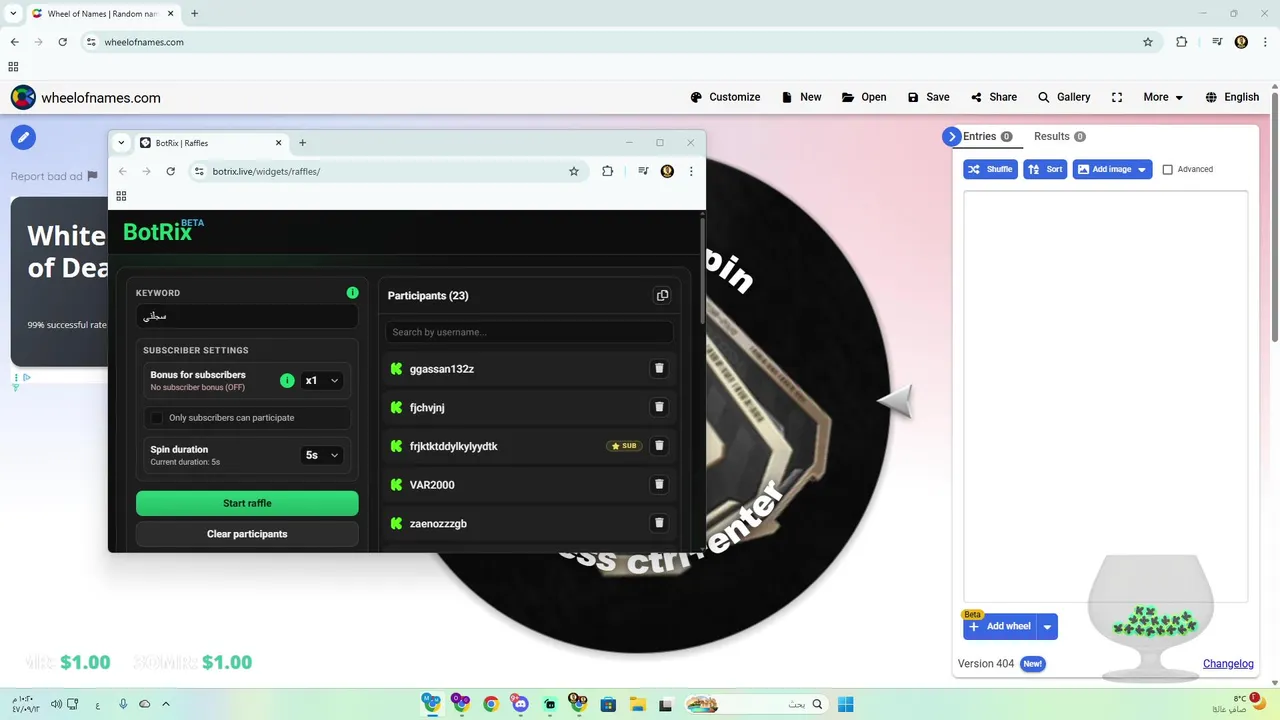
Task: Click the wheelofnames.com logo
Action: pos(86,97)
